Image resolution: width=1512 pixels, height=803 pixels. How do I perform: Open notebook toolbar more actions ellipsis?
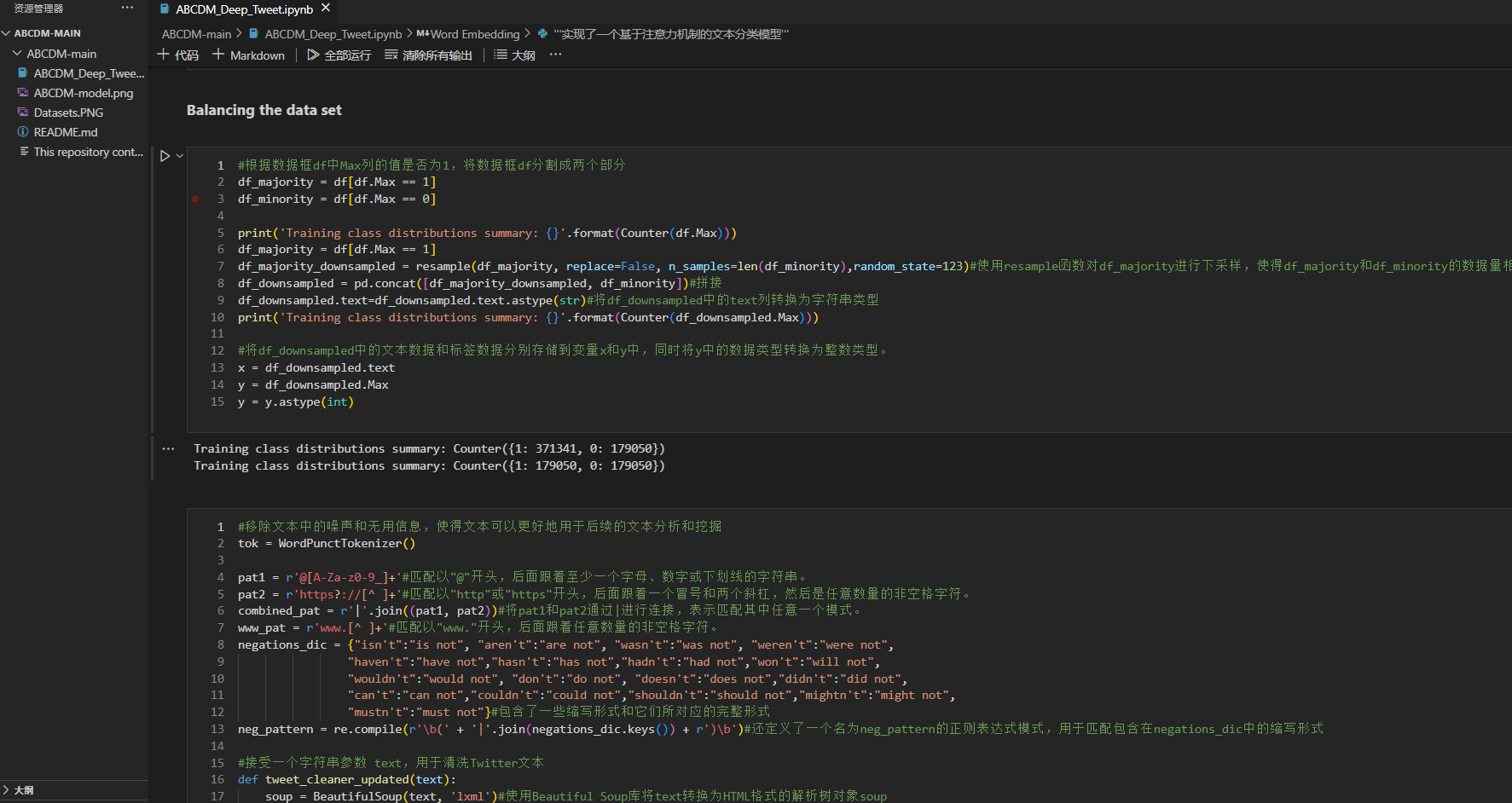coord(556,55)
